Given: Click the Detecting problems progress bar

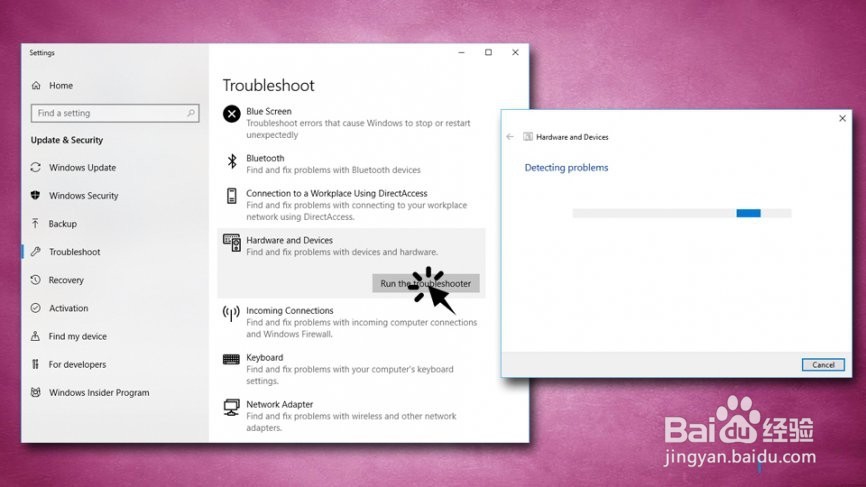Looking at the screenshot, I should [682, 213].
